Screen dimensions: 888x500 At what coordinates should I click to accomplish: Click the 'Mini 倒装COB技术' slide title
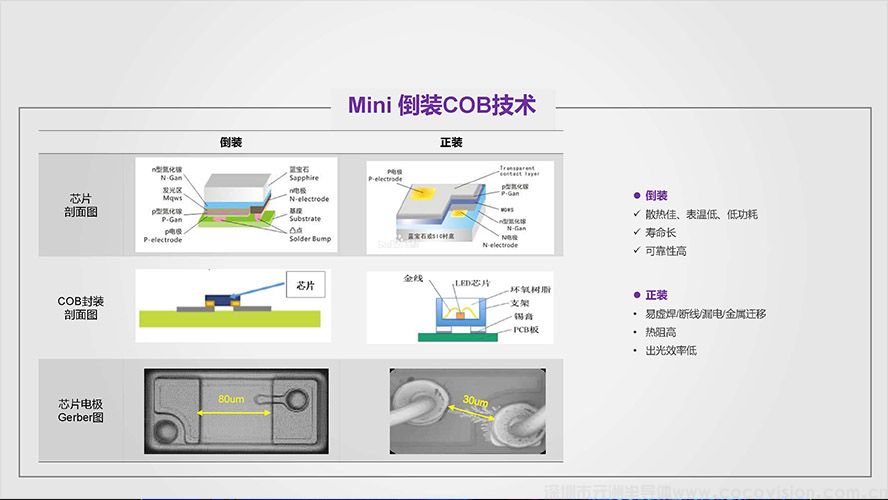click(441, 105)
